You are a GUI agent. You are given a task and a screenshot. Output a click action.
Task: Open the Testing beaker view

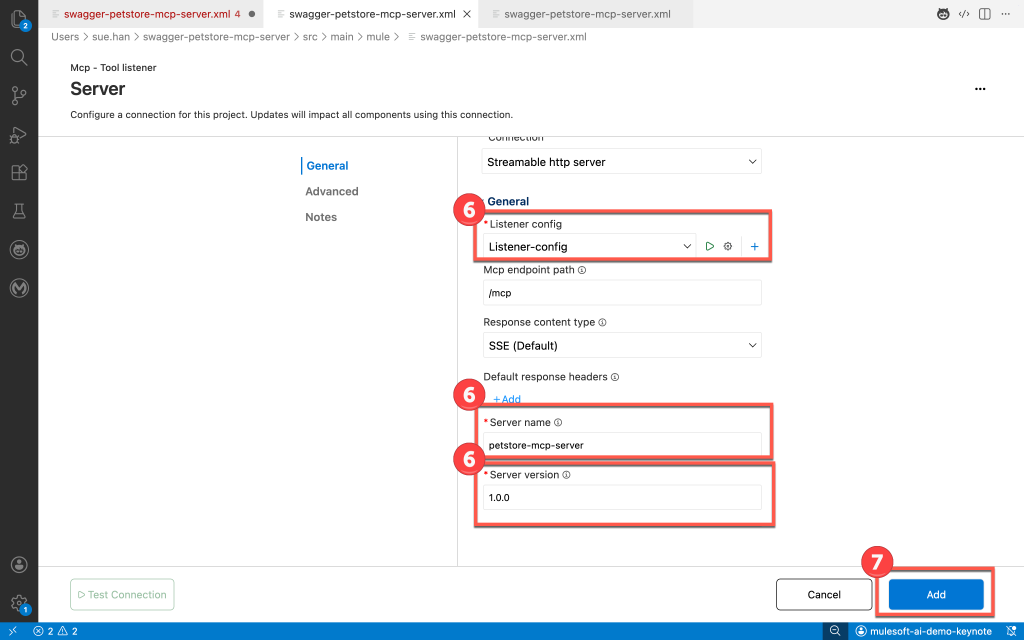coord(18,211)
